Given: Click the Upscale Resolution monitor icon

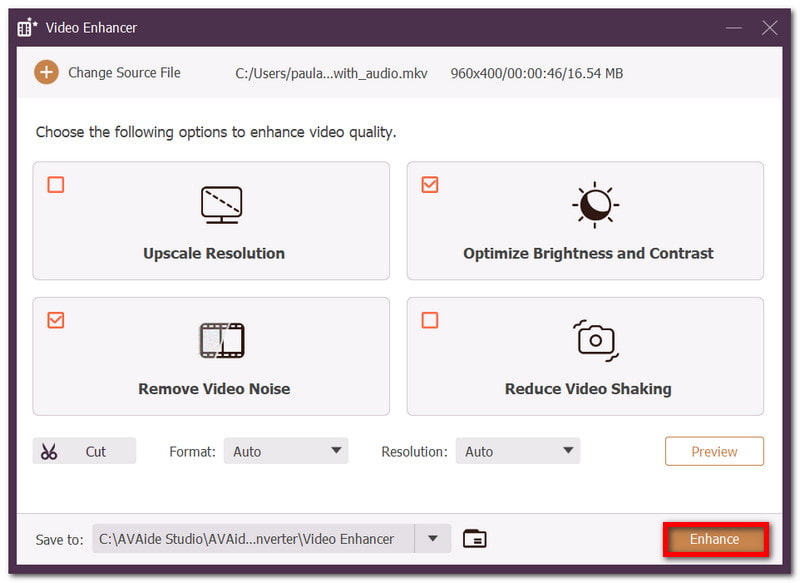Looking at the screenshot, I should click(x=221, y=205).
